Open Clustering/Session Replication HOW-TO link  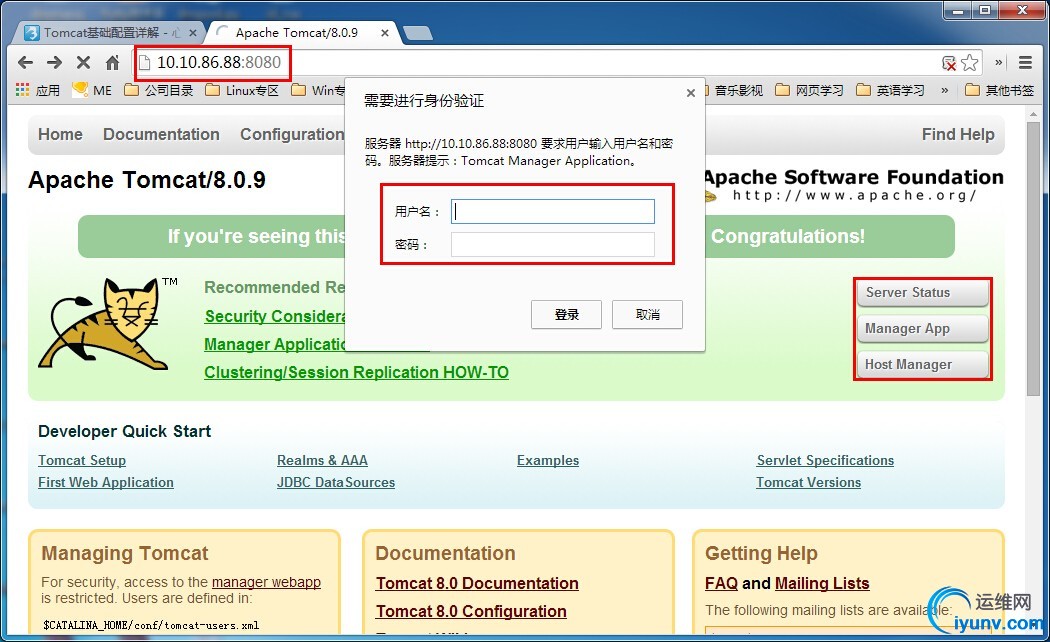356,372
